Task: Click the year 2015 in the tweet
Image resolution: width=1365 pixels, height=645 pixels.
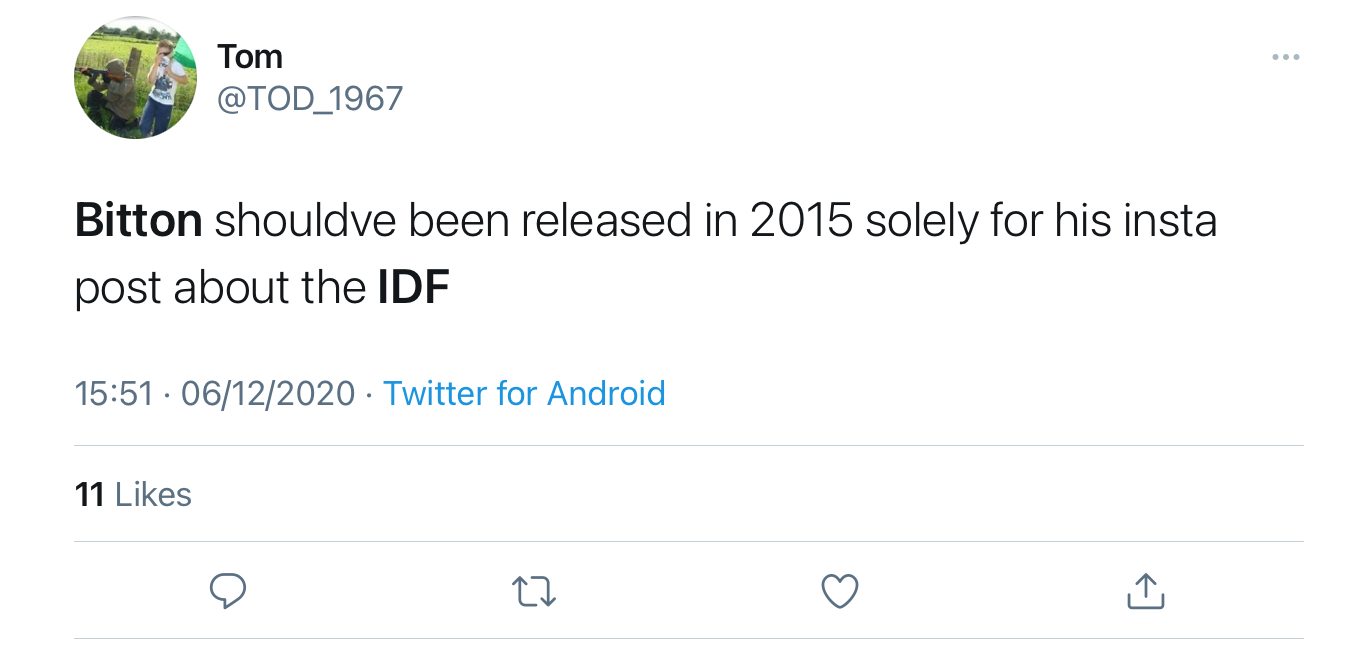Action: (802, 221)
